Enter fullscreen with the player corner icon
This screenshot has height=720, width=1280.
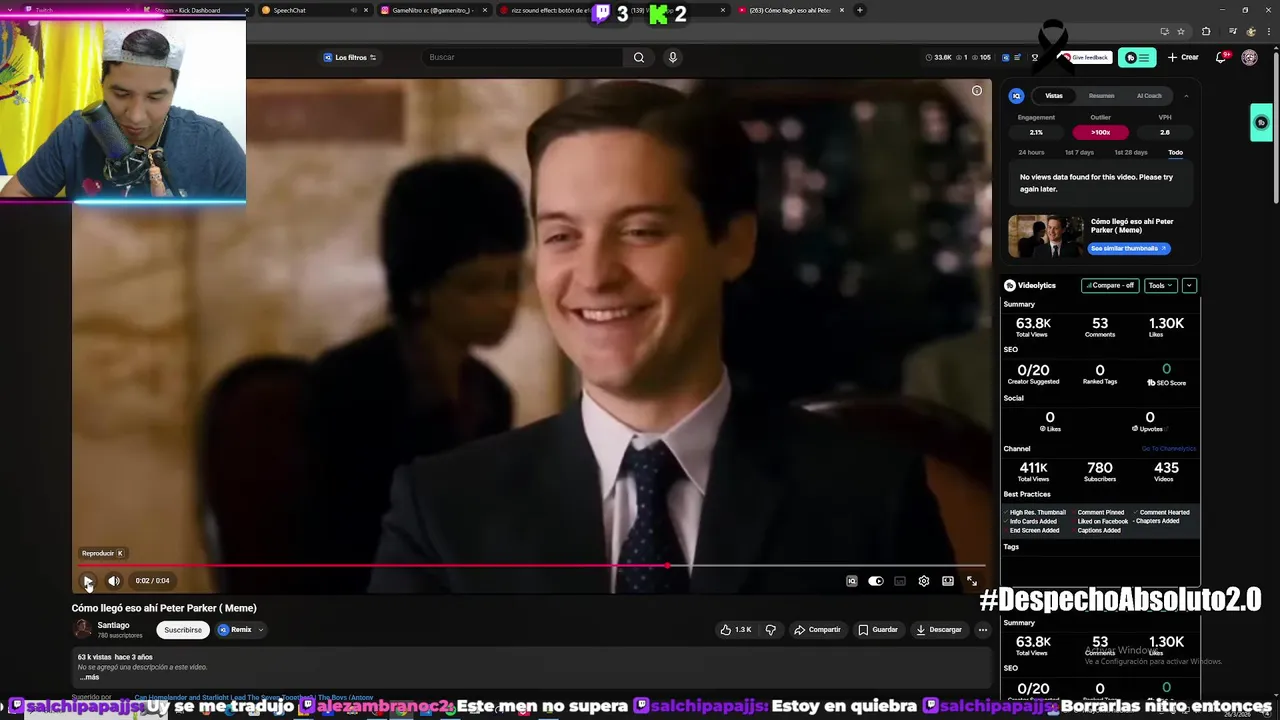pos(972,581)
